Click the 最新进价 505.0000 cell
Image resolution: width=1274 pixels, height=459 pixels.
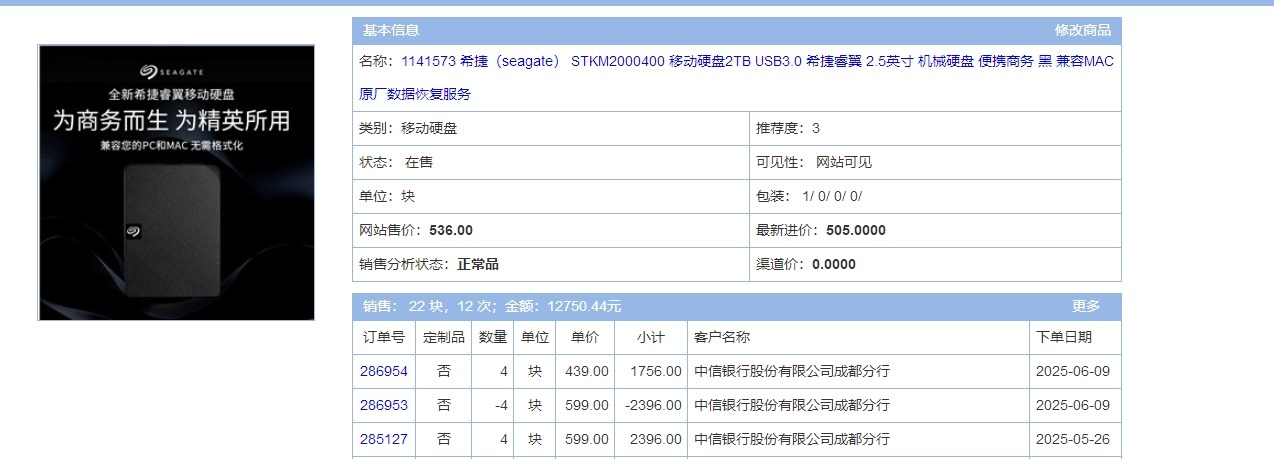point(935,230)
